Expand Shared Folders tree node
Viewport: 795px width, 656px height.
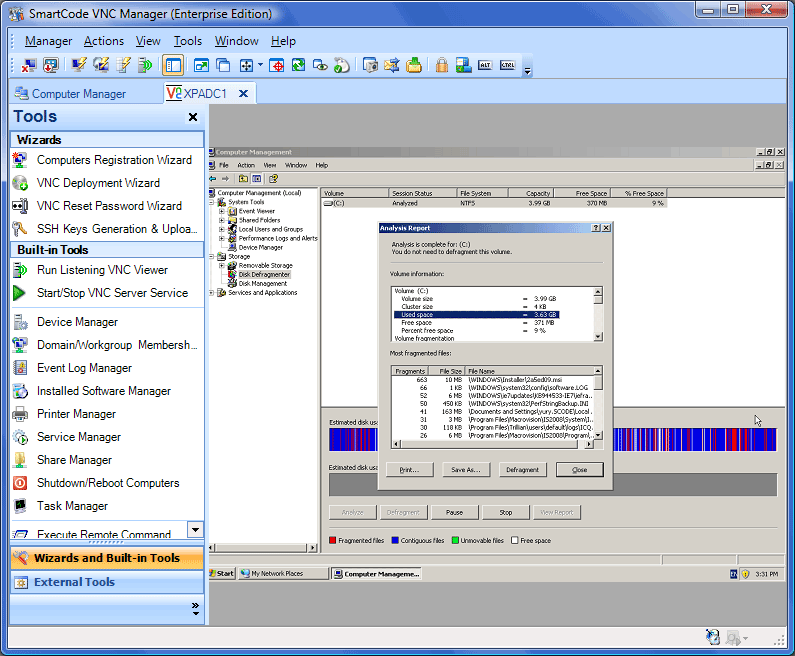(x=222, y=220)
